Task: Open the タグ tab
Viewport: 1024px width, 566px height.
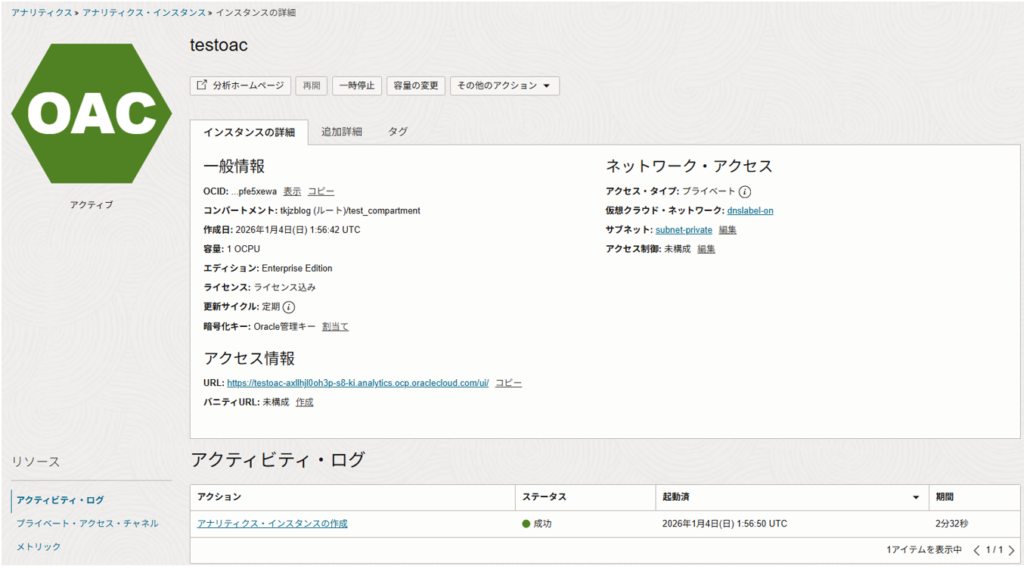Action: pyautogui.click(x=397, y=132)
